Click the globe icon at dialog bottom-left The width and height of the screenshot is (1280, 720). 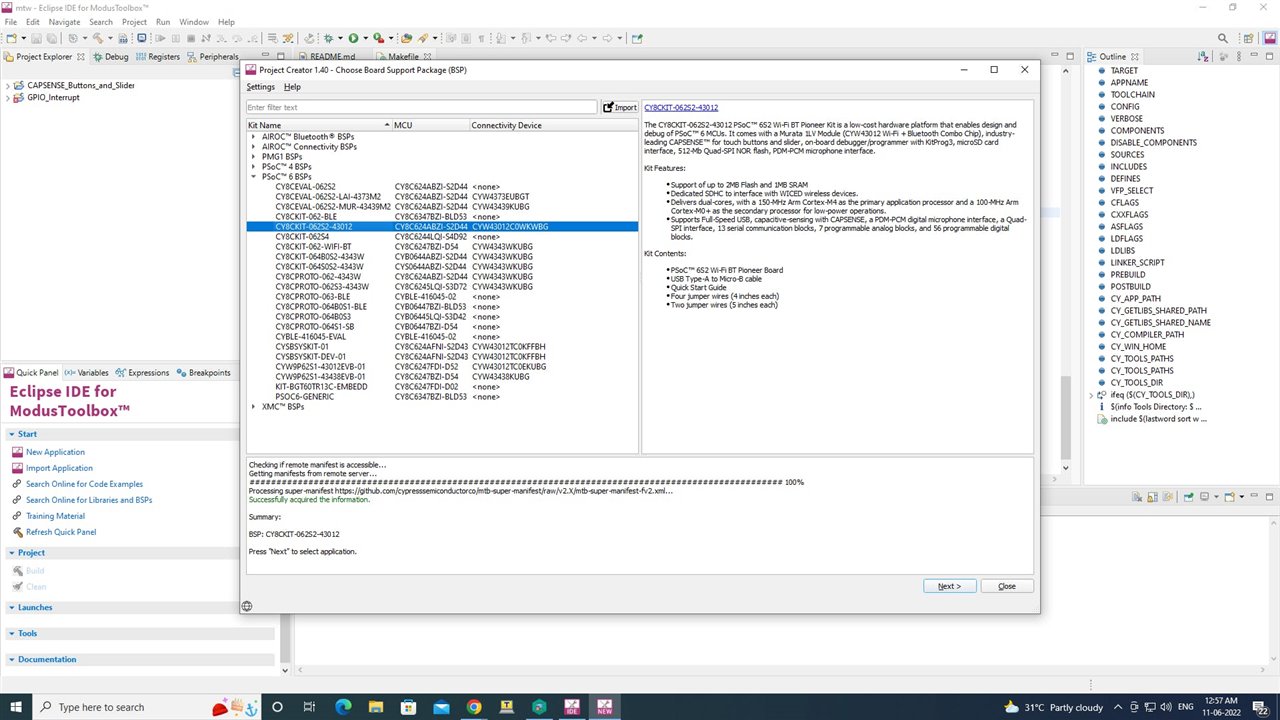click(x=247, y=606)
